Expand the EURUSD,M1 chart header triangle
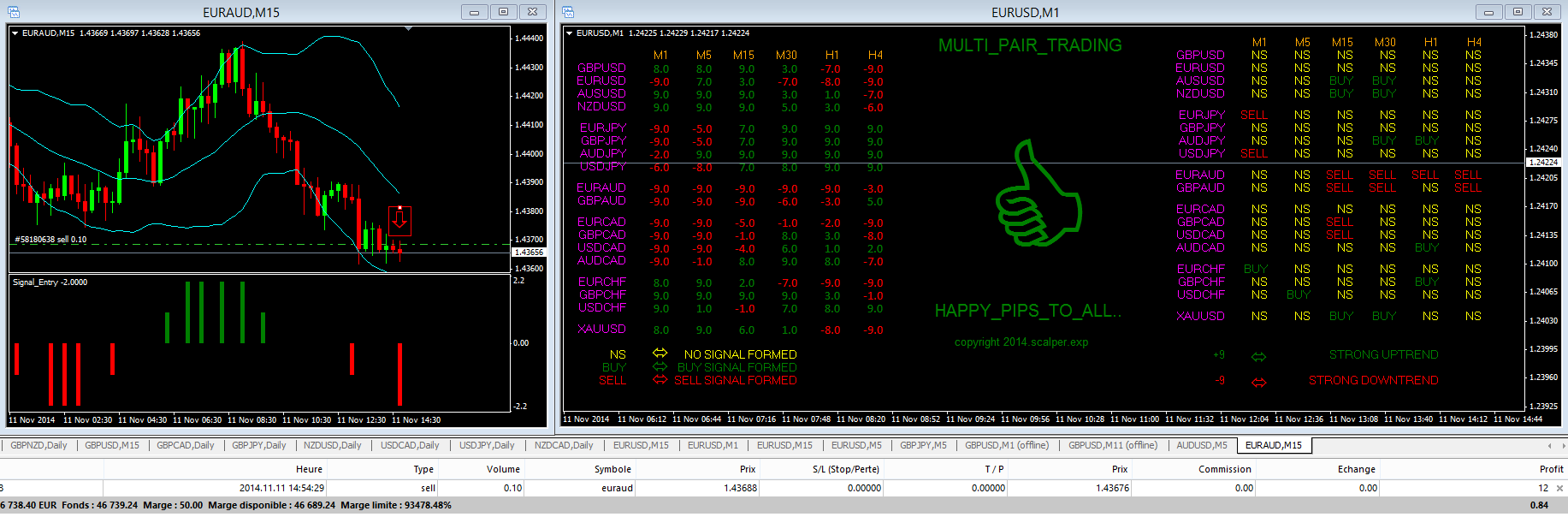 [x=570, y=33]
